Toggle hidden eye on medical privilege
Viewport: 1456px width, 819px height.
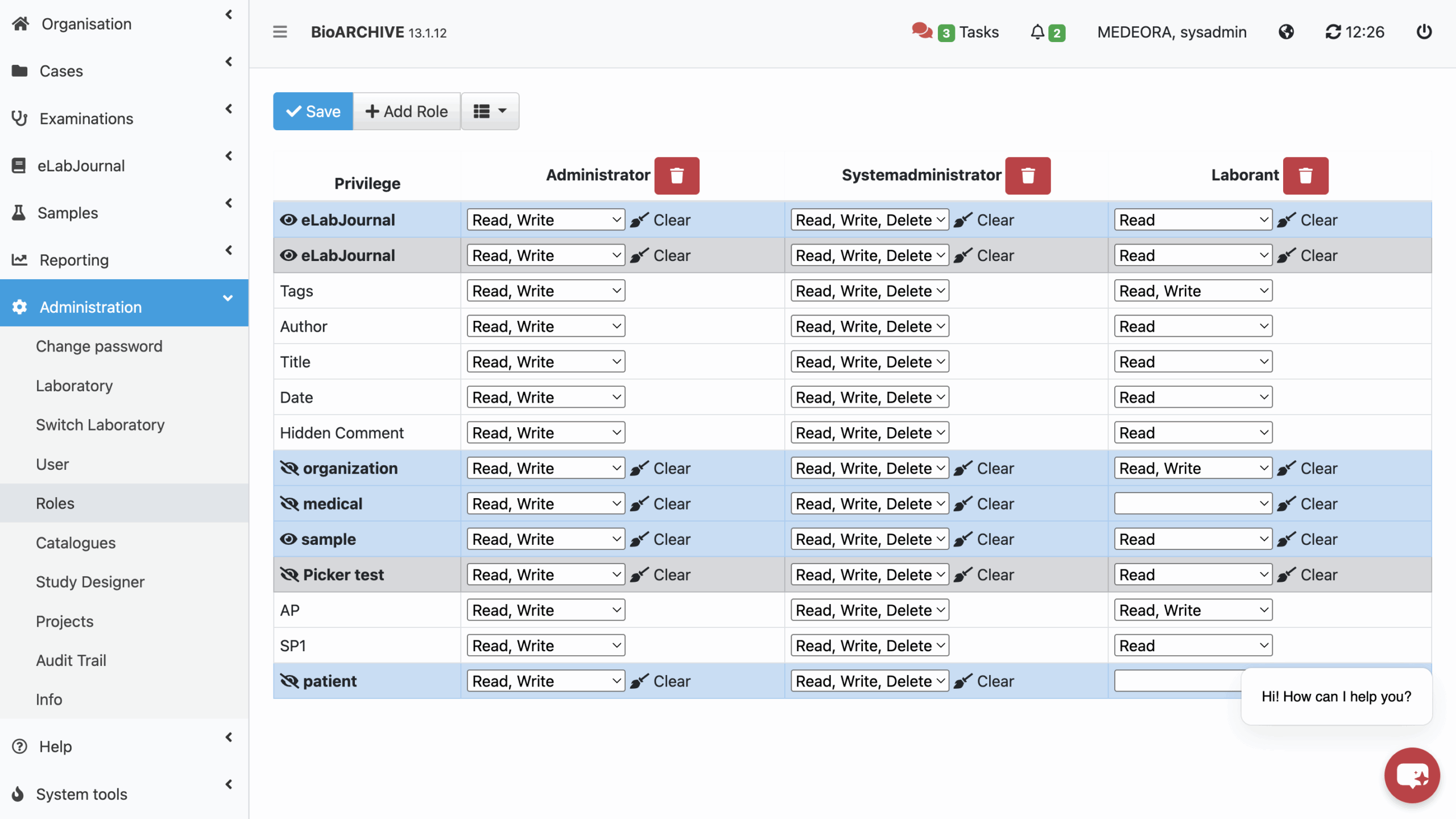tap(289, 504)
